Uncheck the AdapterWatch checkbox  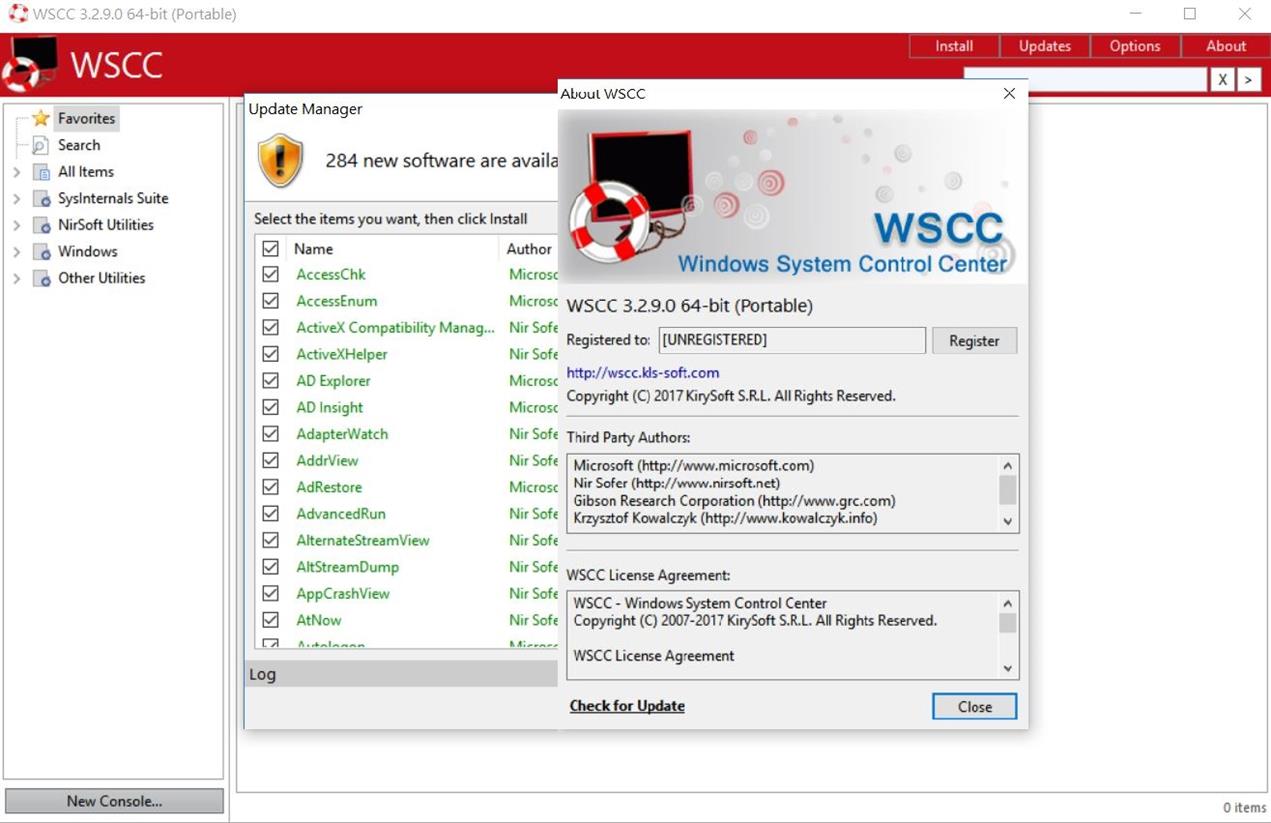pyautogui.click(x=270, y=434)
